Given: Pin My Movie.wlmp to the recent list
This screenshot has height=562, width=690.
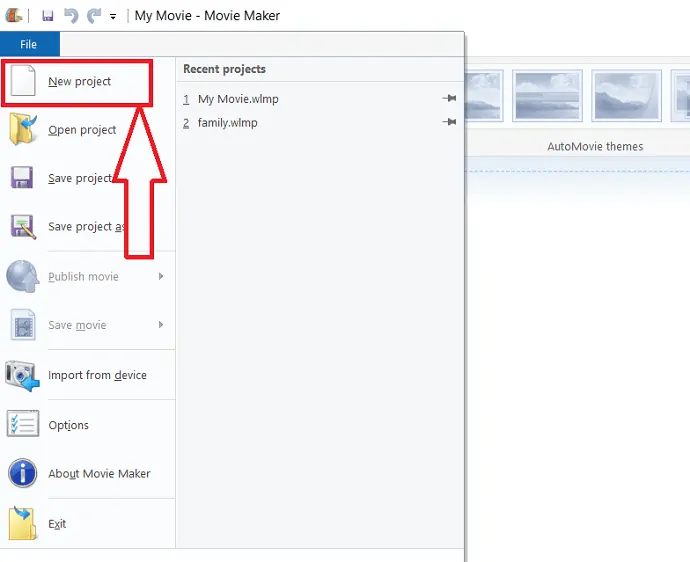Looking at the screenshot, I should (x=449, y=98).
